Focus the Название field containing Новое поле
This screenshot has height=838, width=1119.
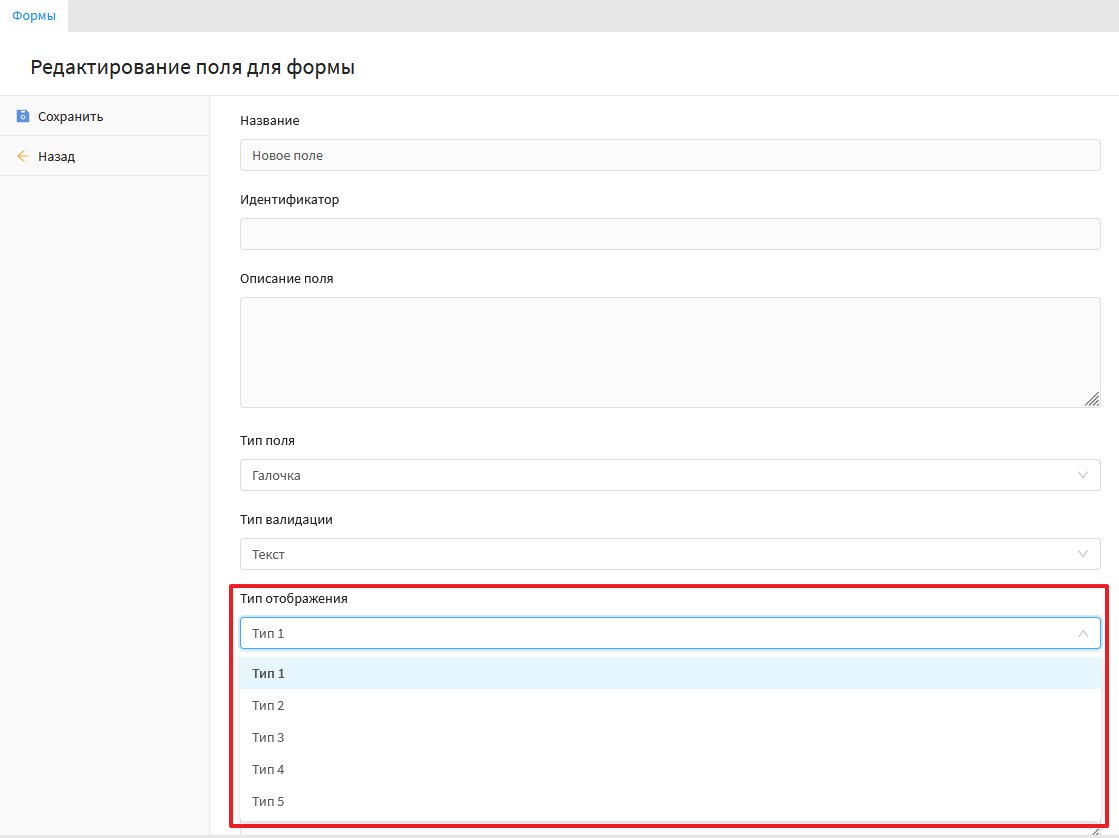pyautogui.click(x=670, y=155)
